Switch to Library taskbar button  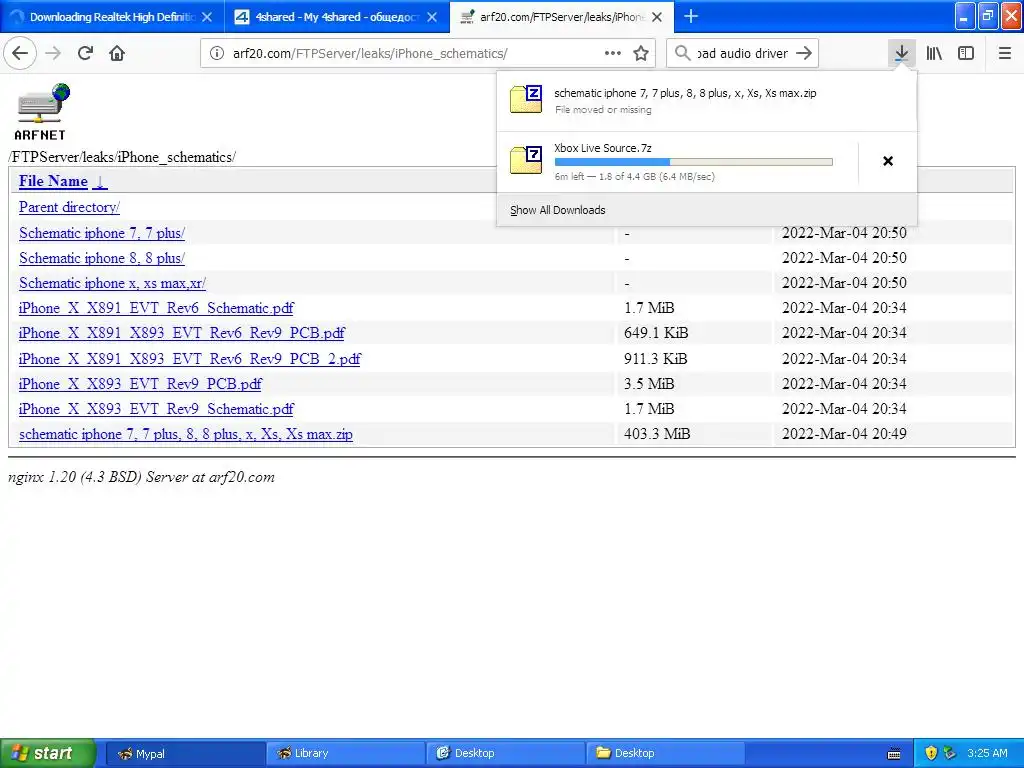(x=345, y=753)
